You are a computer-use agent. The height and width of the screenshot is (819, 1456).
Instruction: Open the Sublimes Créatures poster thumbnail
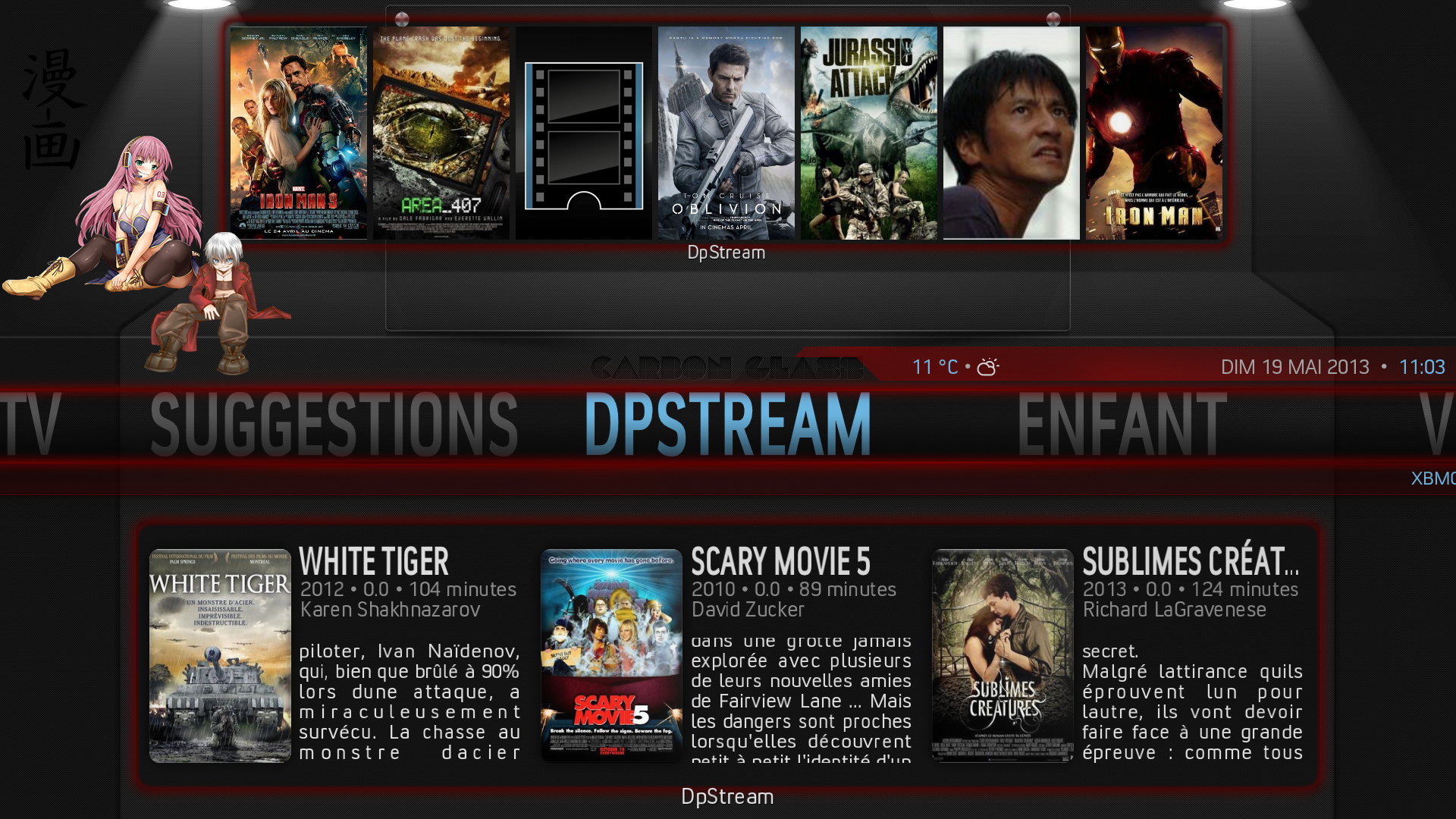[1003, 656]
